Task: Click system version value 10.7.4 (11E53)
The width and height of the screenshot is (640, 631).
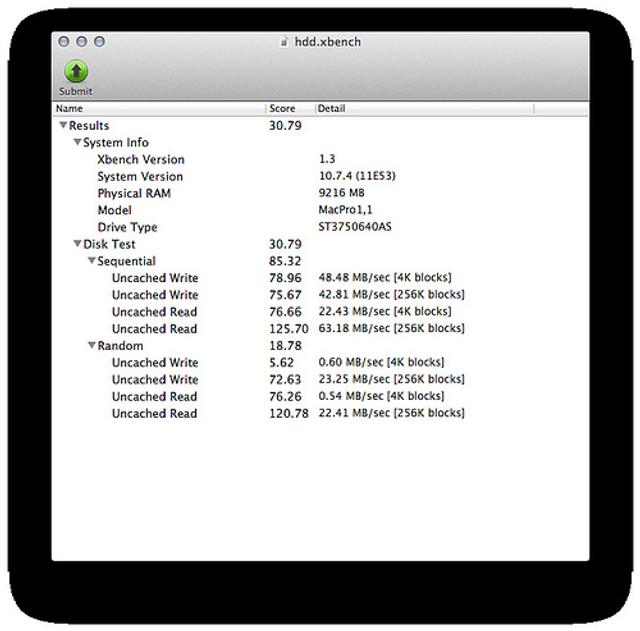Action: pyautogui.click(x=357, y=176)
